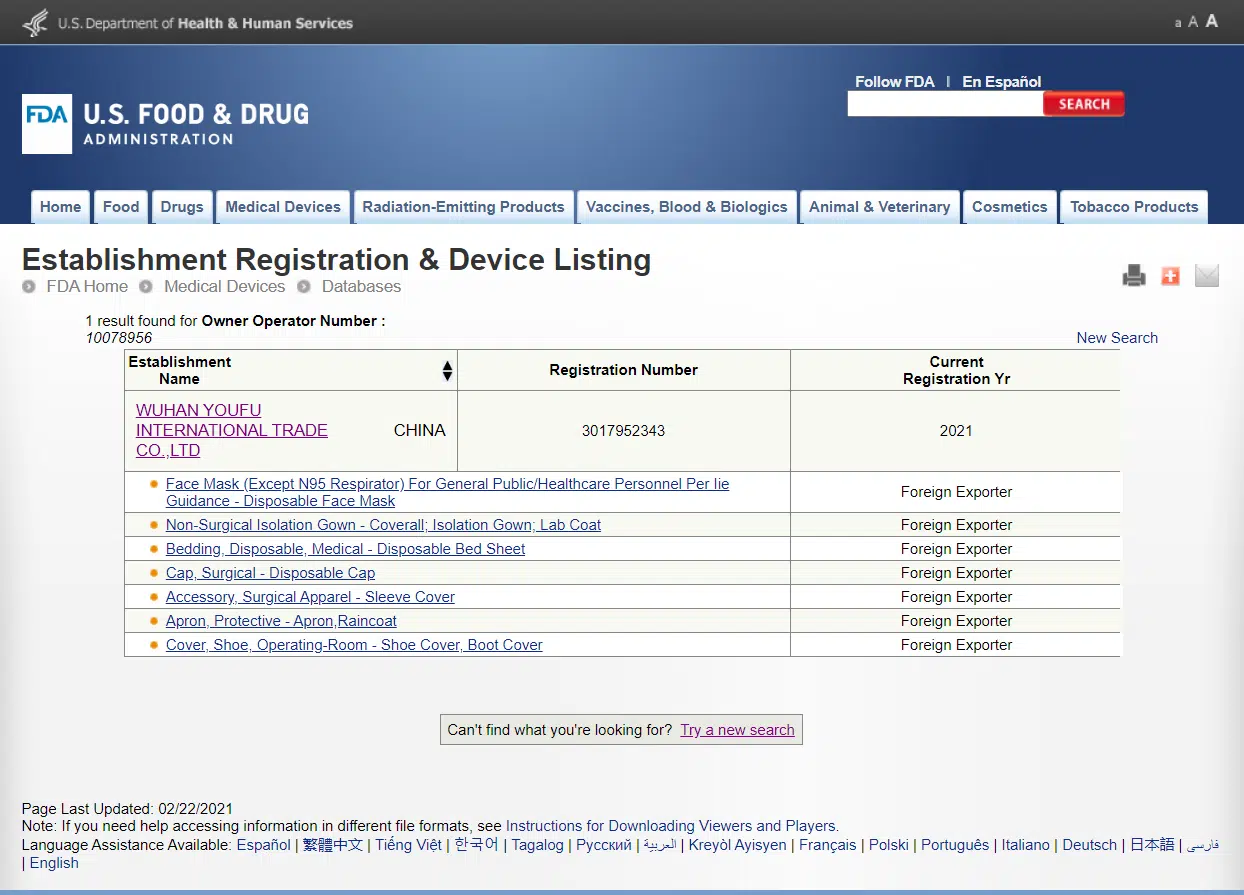Click the print page icon

pyautogui.click(x=1134, y=276)
